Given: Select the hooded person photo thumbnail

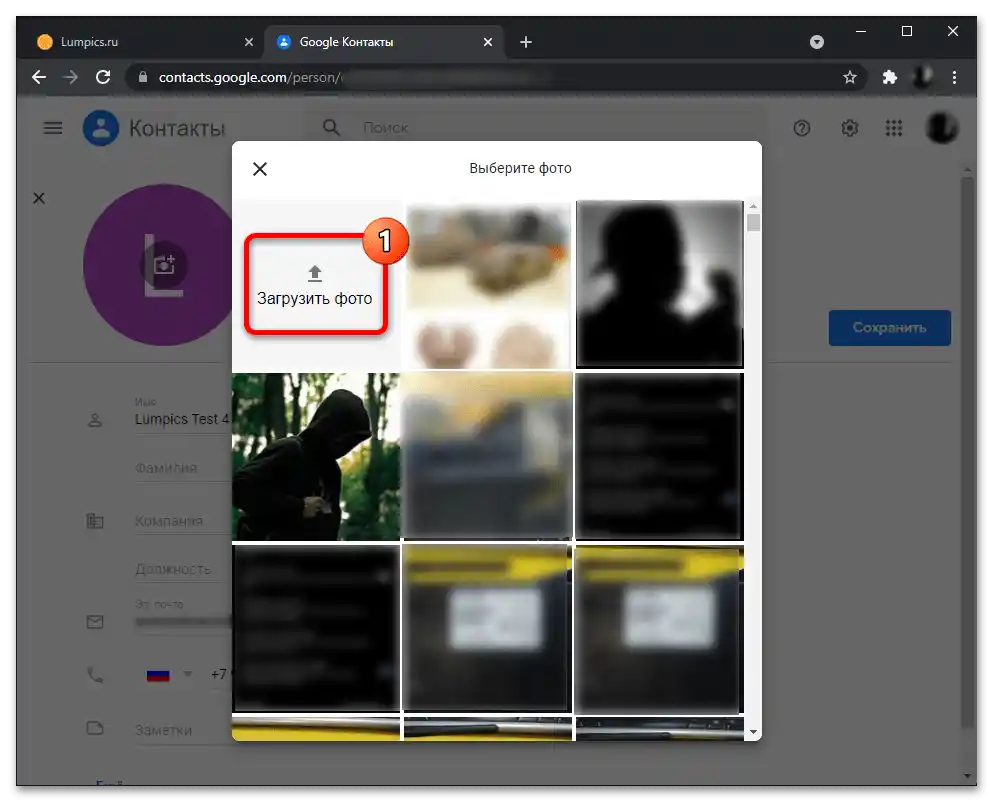Looking at the screenshot, I should (x=316, y=456).
